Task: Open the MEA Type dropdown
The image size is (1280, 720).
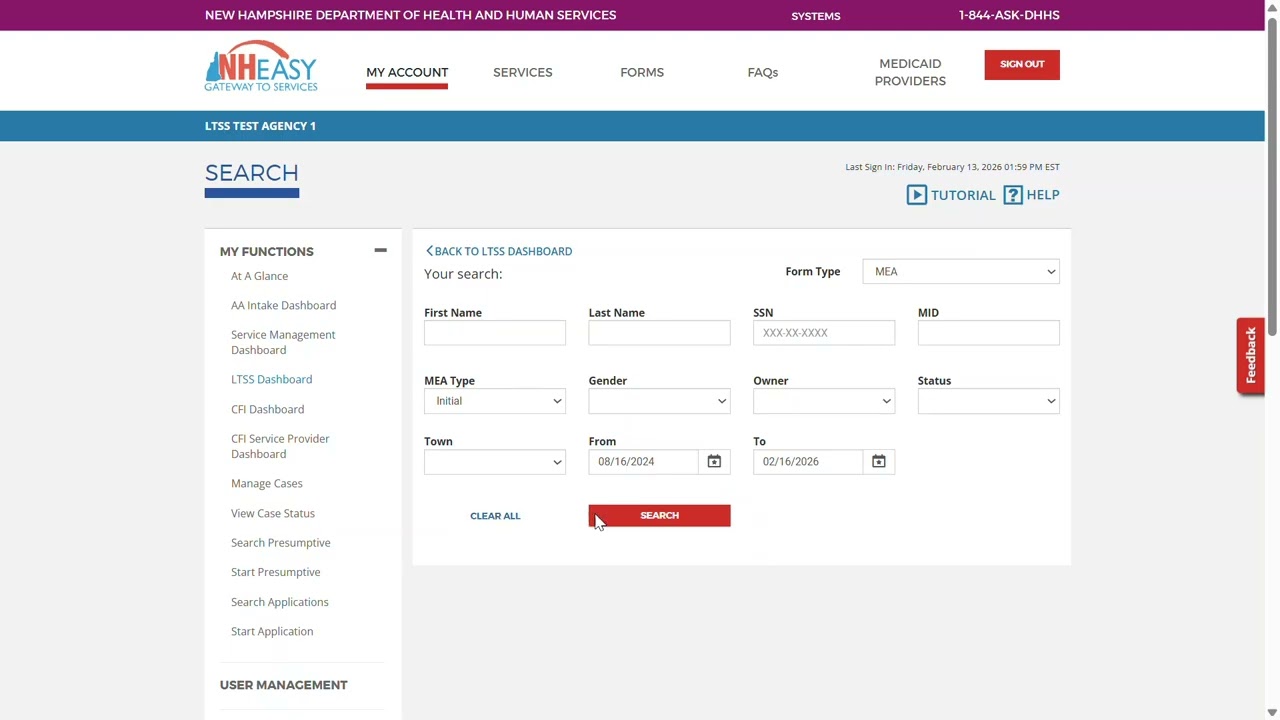Action: coord(495,401)
